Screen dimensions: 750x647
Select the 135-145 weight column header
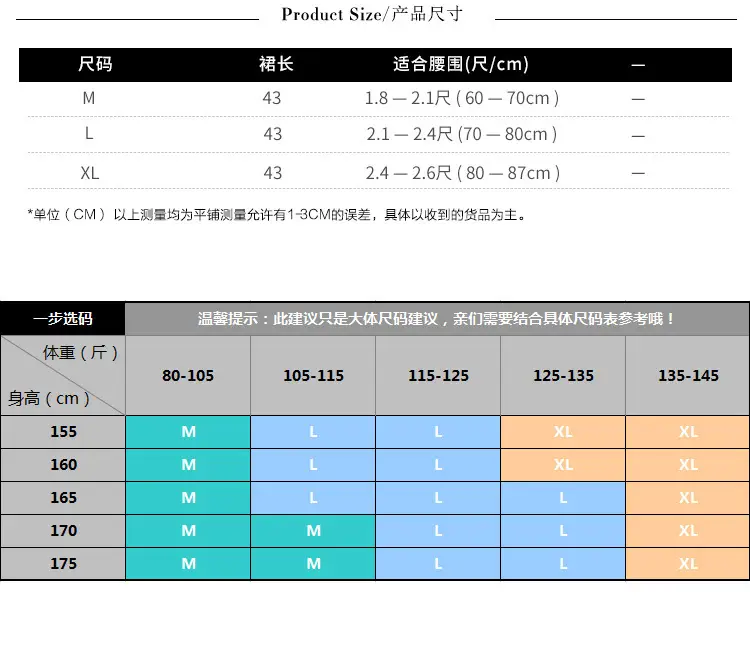(688, 375)
